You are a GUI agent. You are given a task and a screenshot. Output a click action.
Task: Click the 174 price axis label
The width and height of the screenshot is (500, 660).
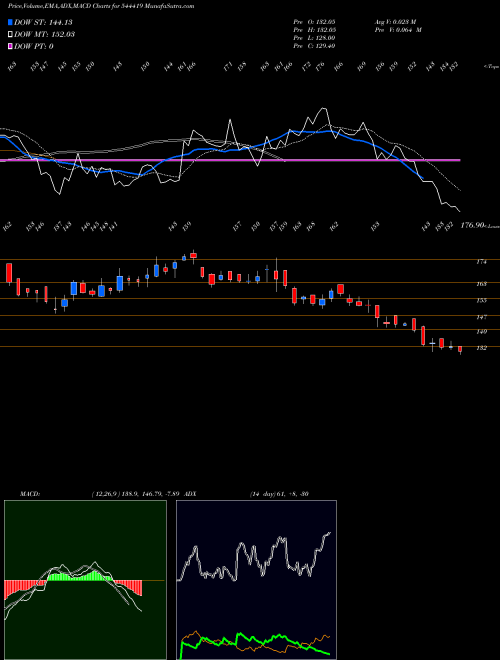point(481,262)
